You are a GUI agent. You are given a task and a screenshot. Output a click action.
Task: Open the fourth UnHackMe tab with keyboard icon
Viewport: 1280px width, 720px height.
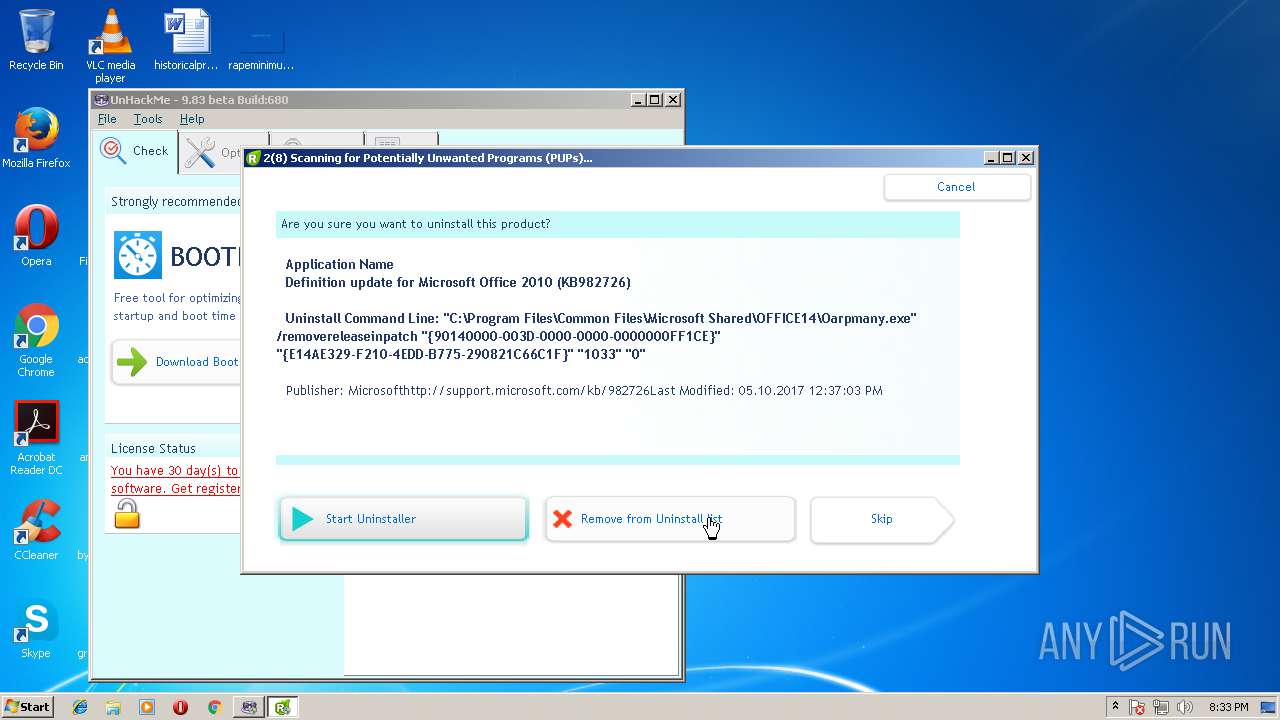401,140
